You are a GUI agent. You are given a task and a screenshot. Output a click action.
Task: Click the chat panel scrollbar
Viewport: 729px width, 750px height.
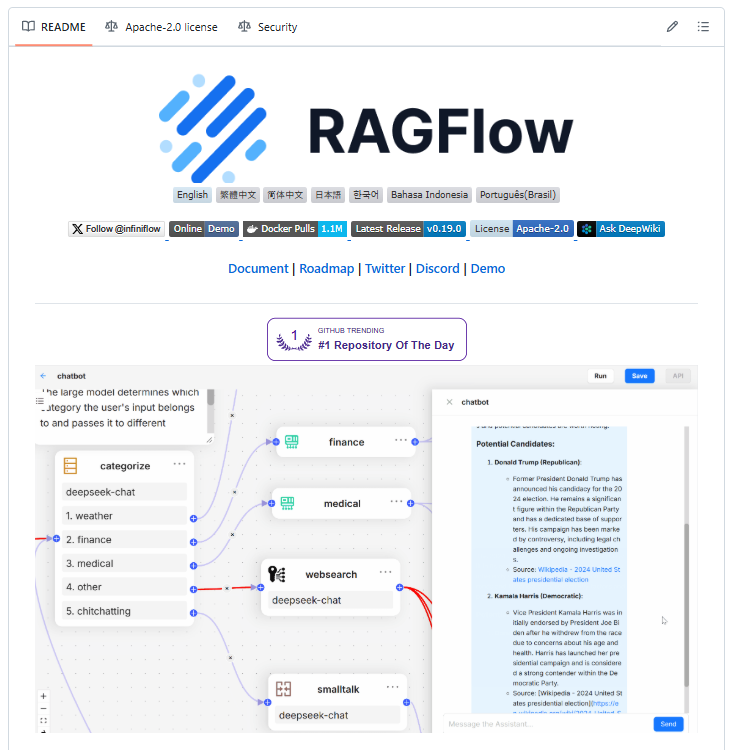pyautogui.click(x=686, y=605)
